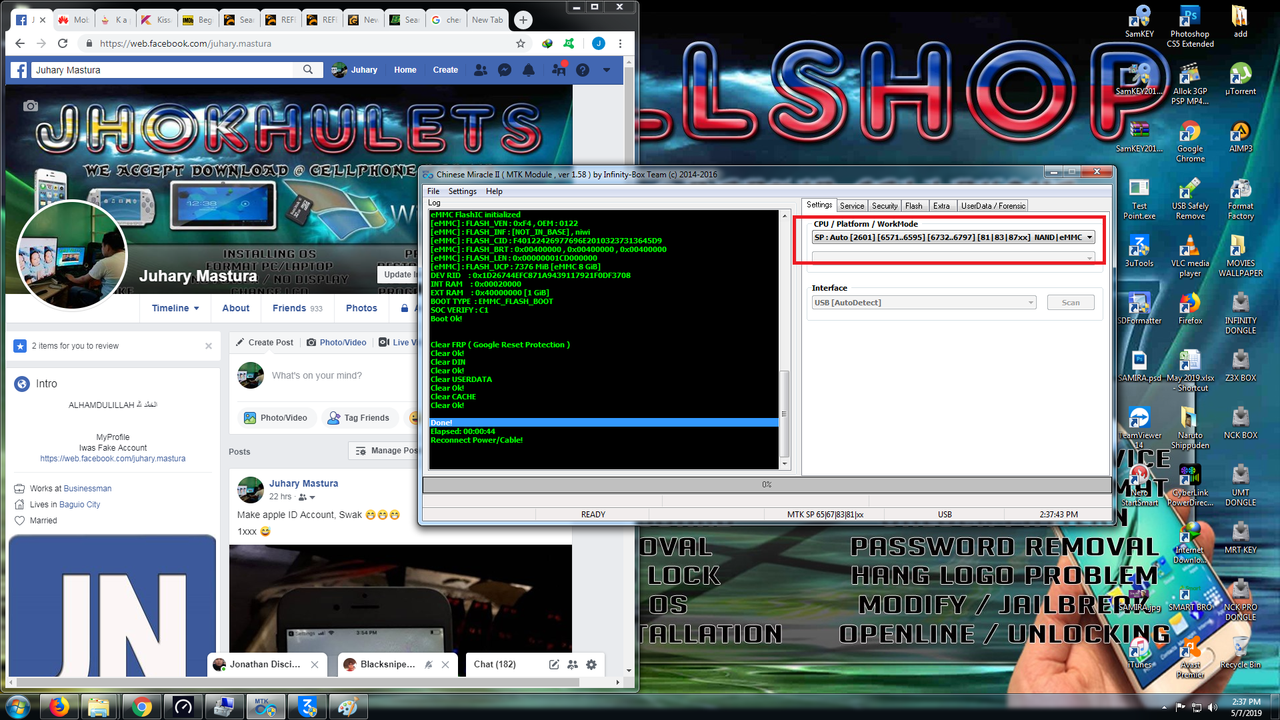Image resolution: width=1280 pixels, height=720 pixels.
Task: Click camera icon to update cover photo
Action: pyautogui.click(x=31, y=106)
